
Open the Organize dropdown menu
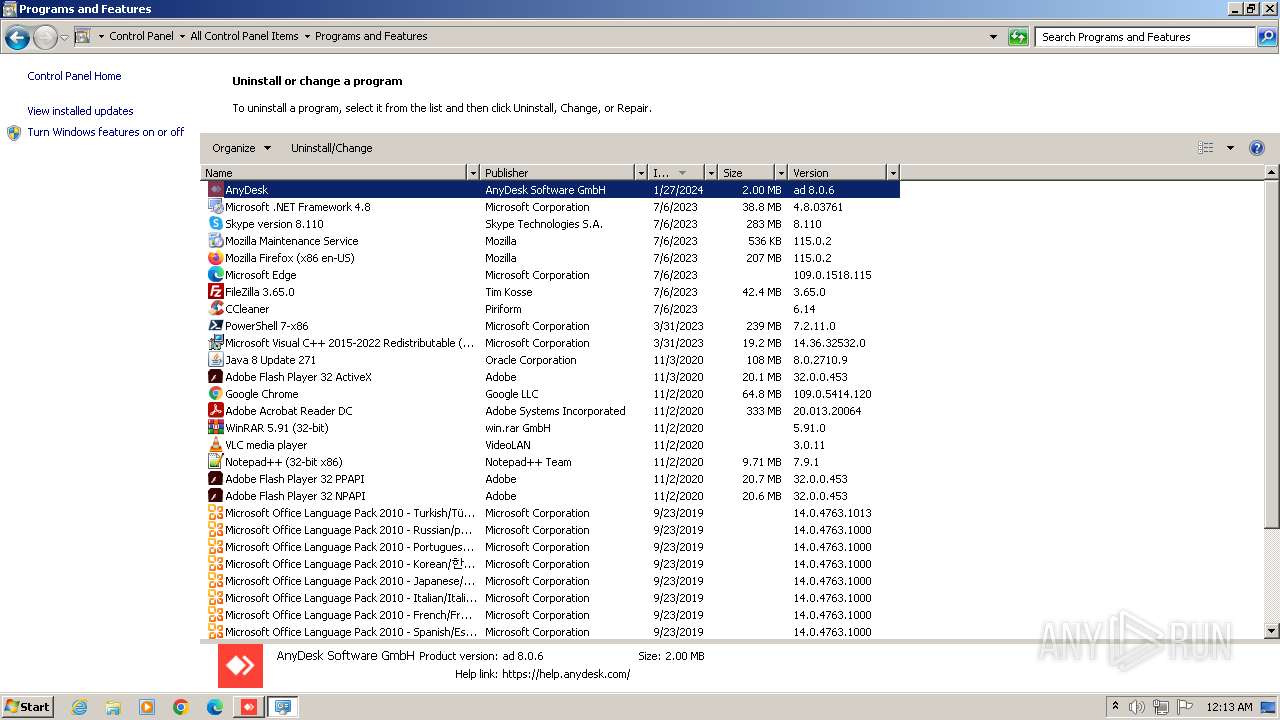pos(241,148)
